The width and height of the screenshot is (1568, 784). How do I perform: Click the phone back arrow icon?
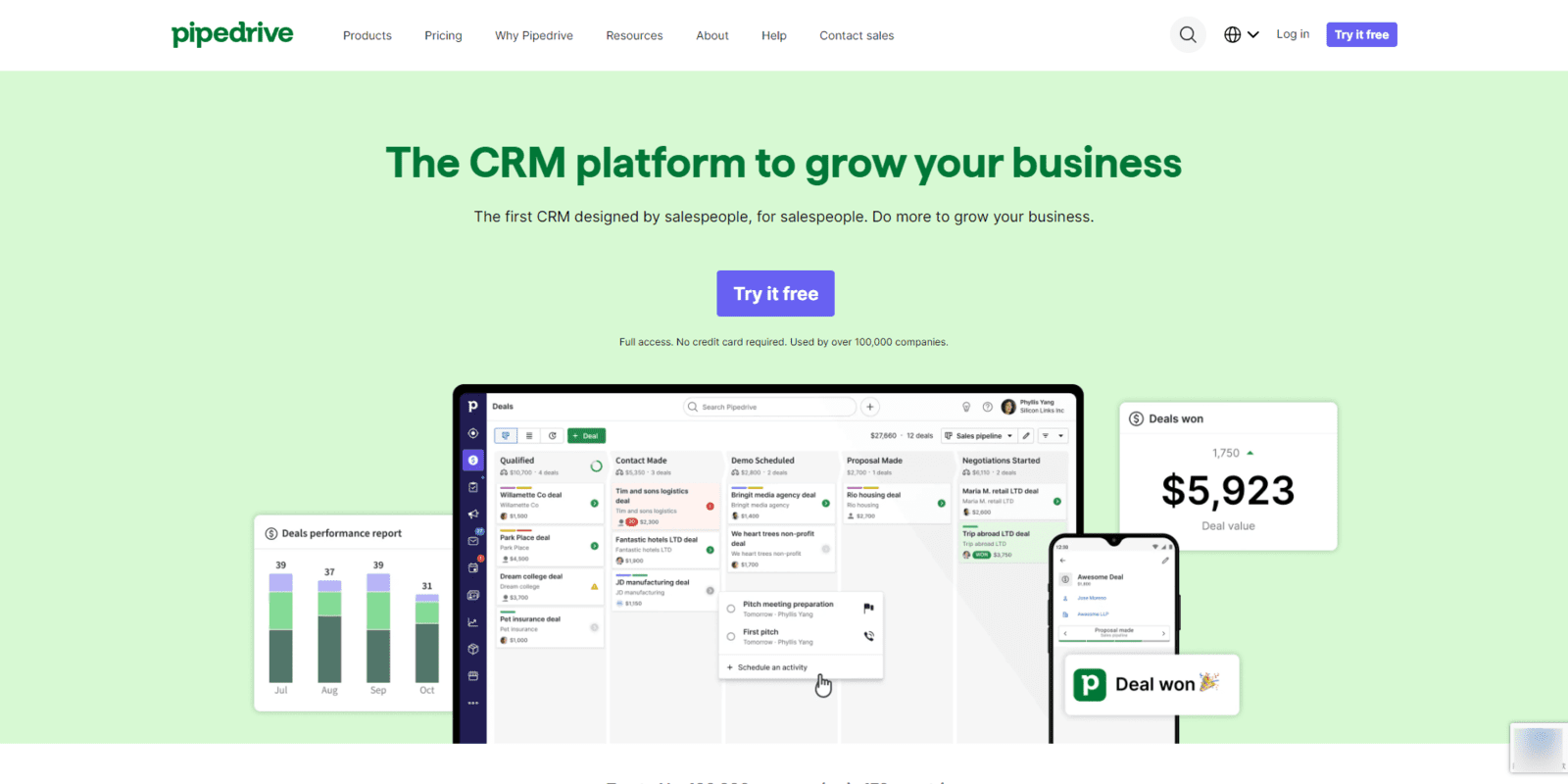[1062, 561]
